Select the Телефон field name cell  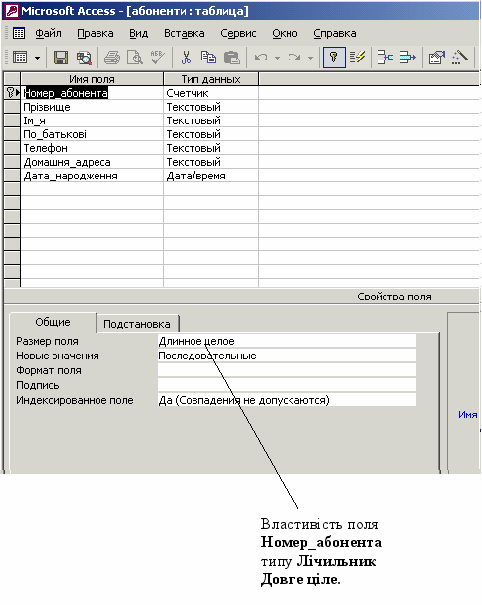click(x=92, y=148)
